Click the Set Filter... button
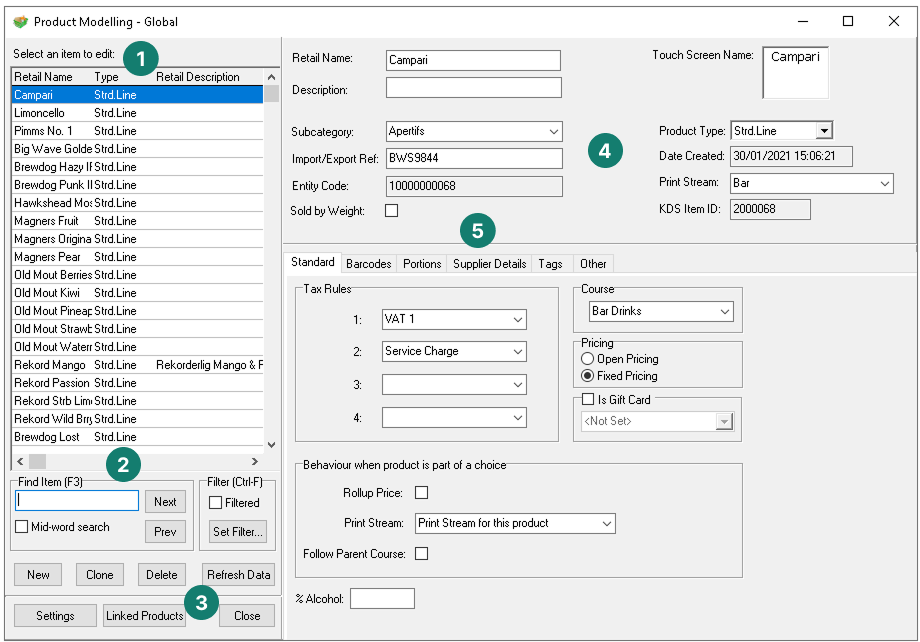The image size is (920, 642). point(237,532)
